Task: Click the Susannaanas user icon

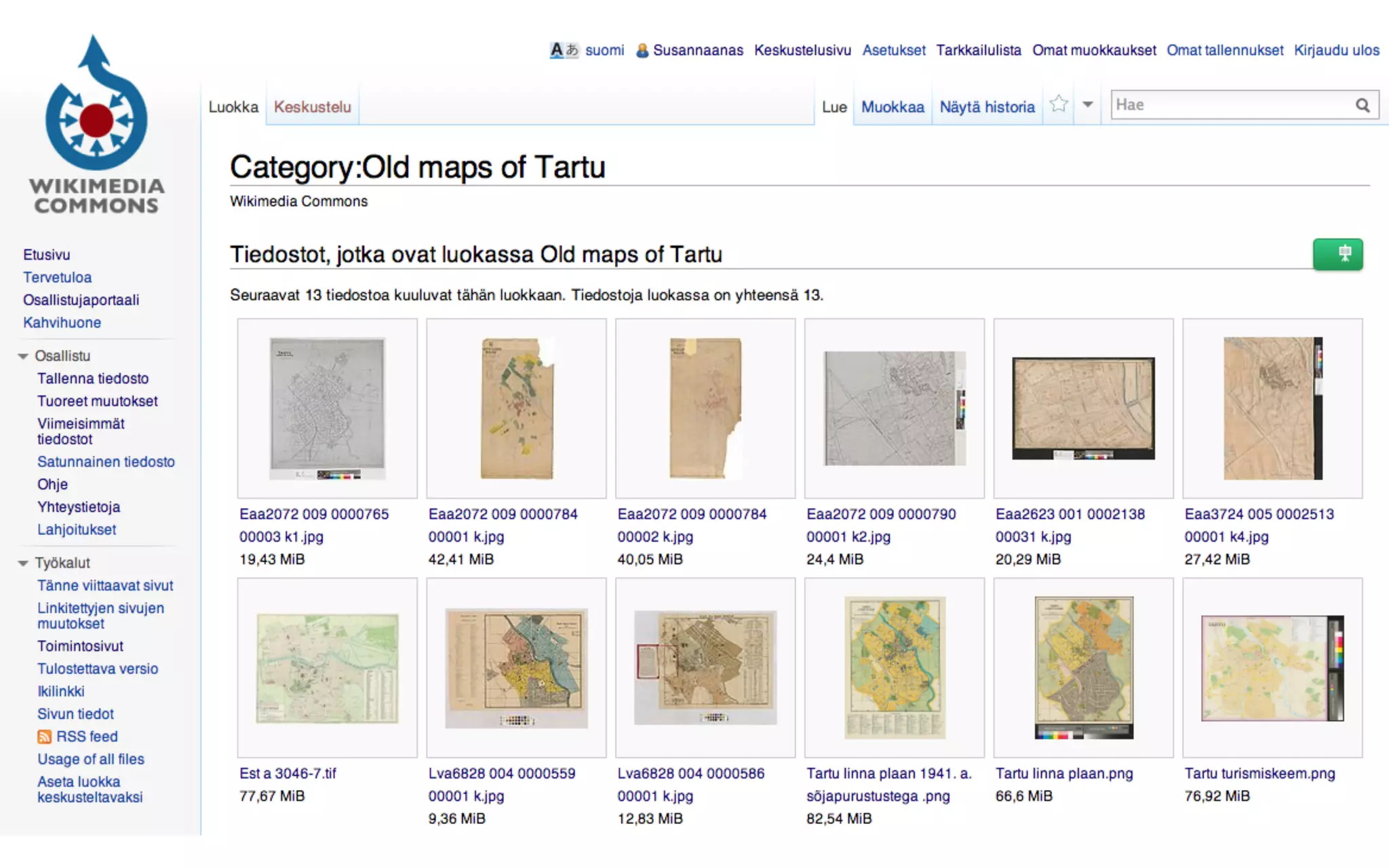Action: (x=642, y=51)
